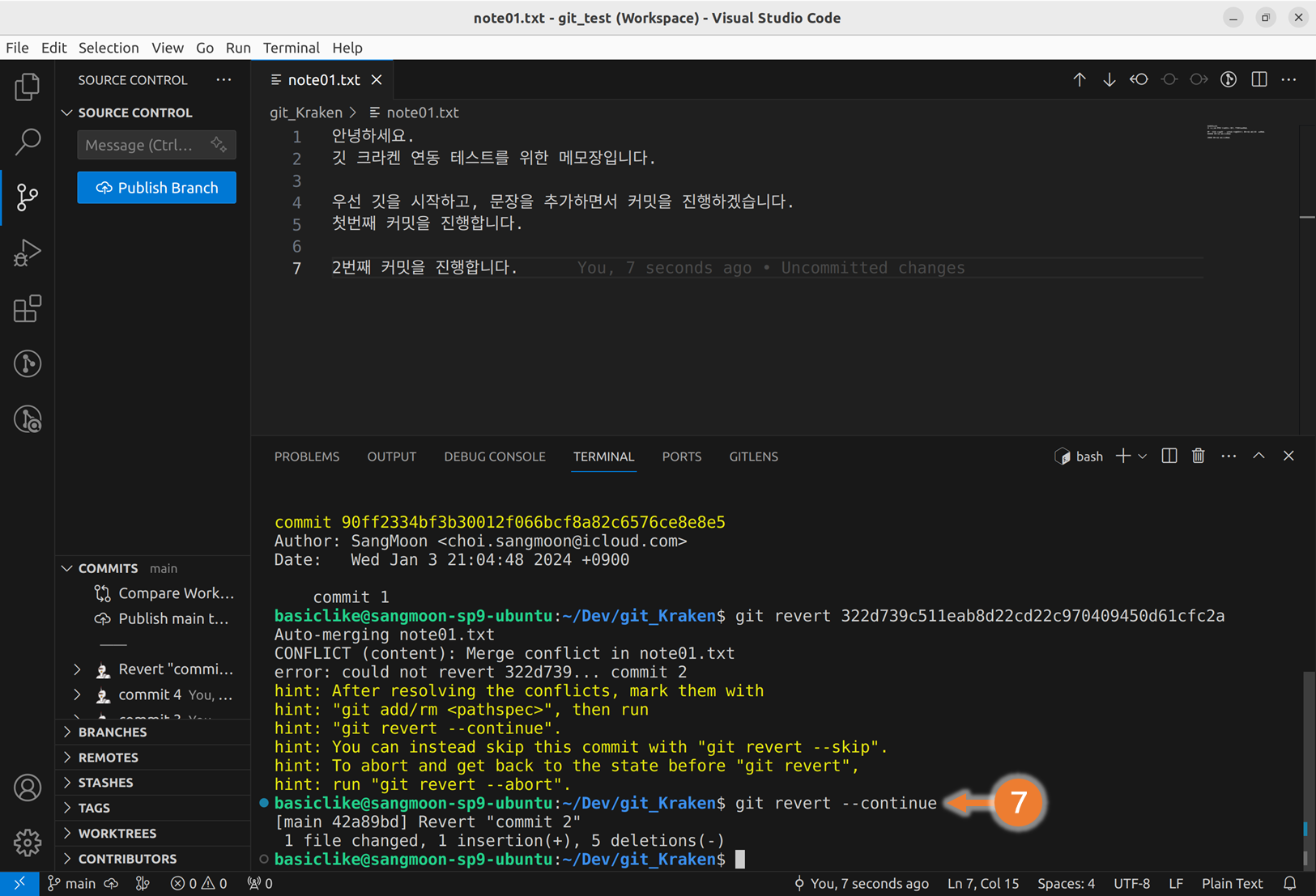
Task: Open the Extensions view
Action: 28,308
